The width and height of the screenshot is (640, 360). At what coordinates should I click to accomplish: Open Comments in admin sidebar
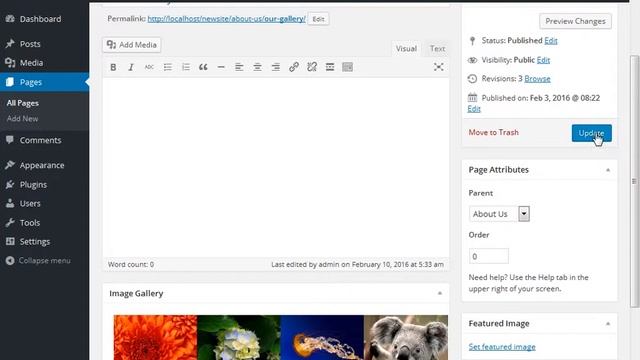(44, 140)
